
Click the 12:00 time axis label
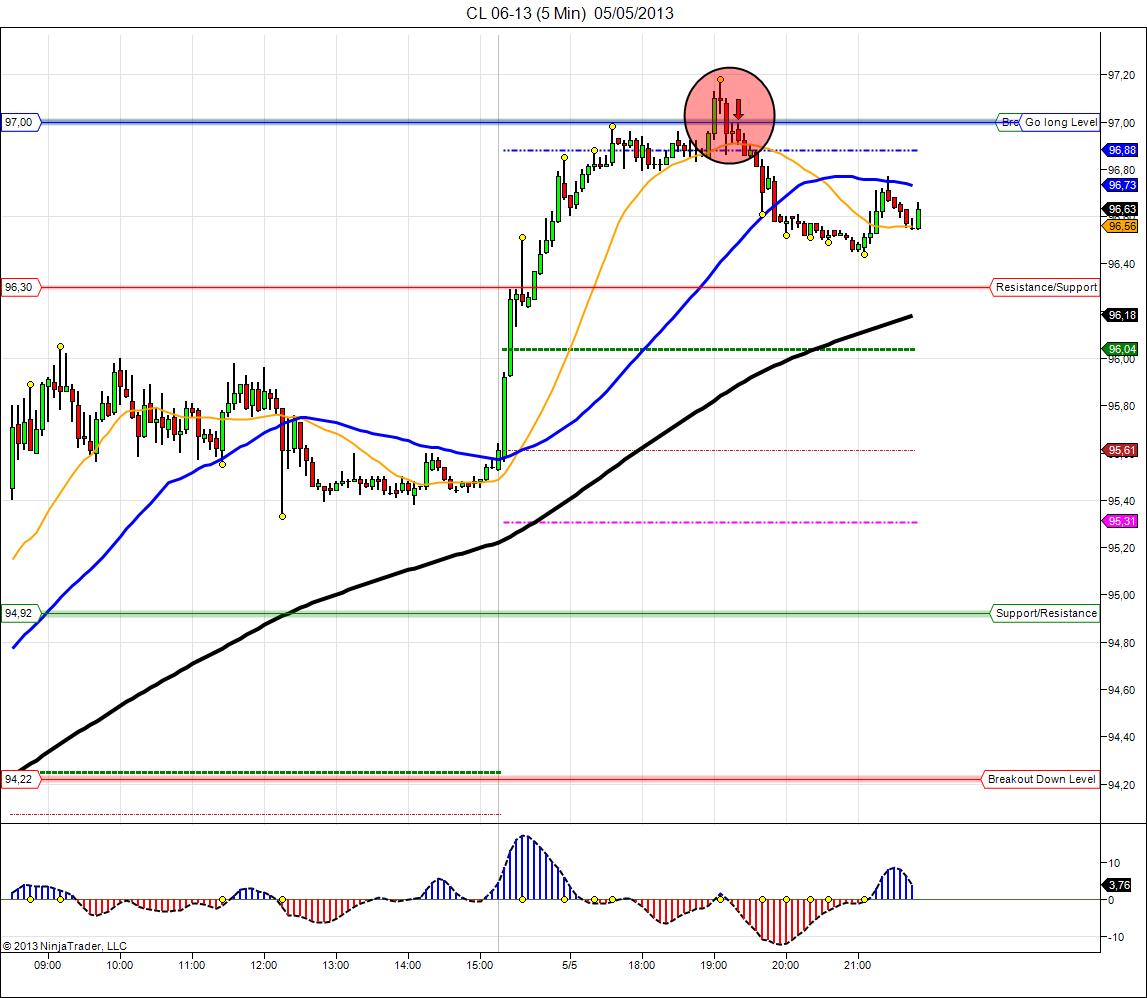coord(263,965)
